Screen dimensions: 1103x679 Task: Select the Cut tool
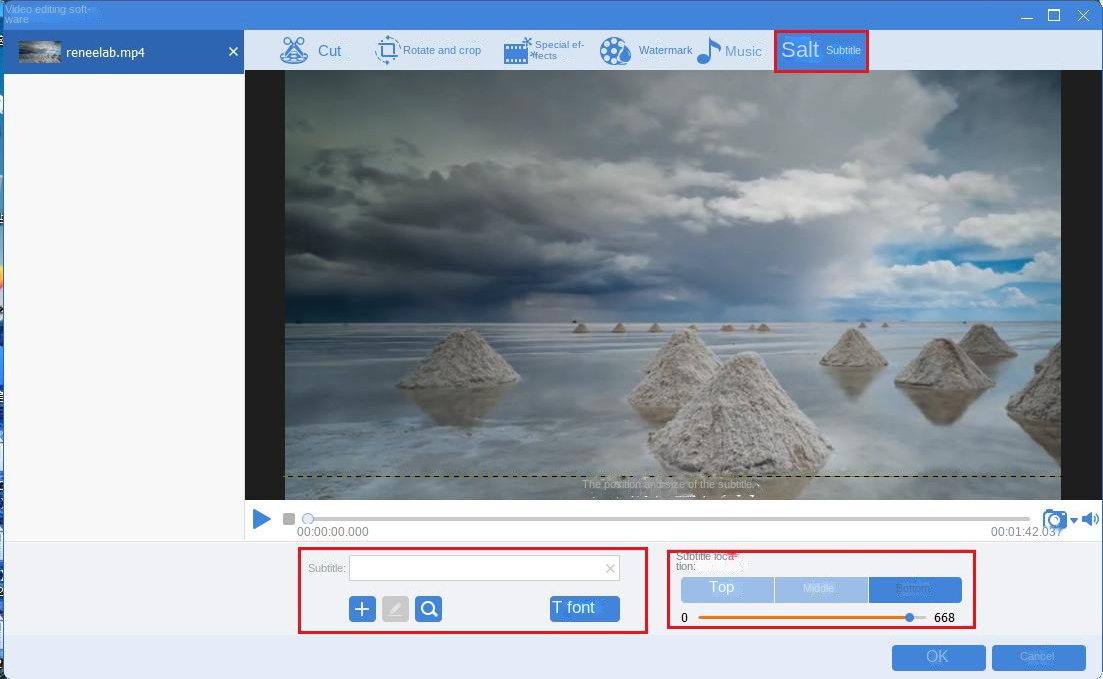pos(314,48)
